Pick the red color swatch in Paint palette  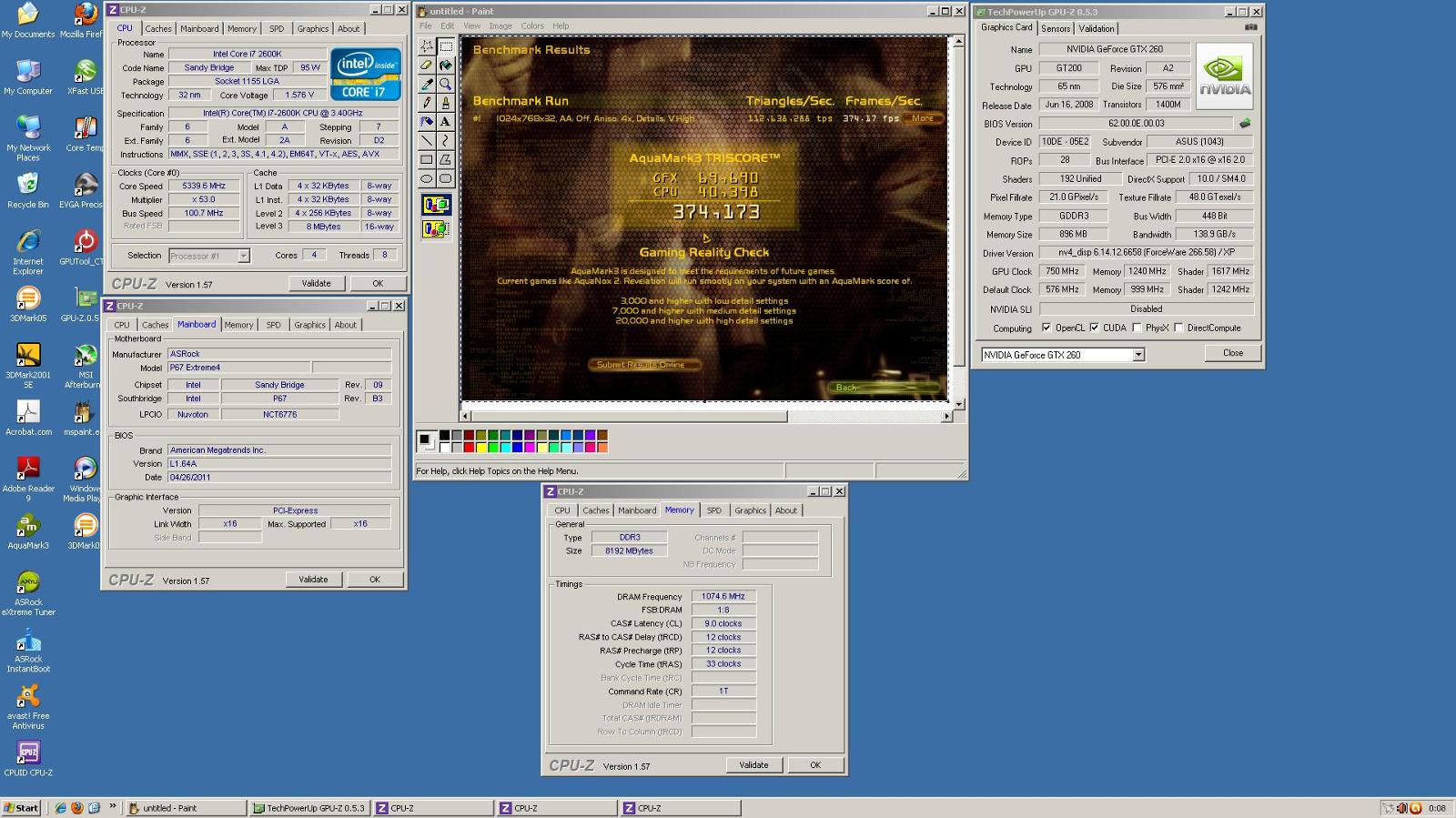[469, 447]
